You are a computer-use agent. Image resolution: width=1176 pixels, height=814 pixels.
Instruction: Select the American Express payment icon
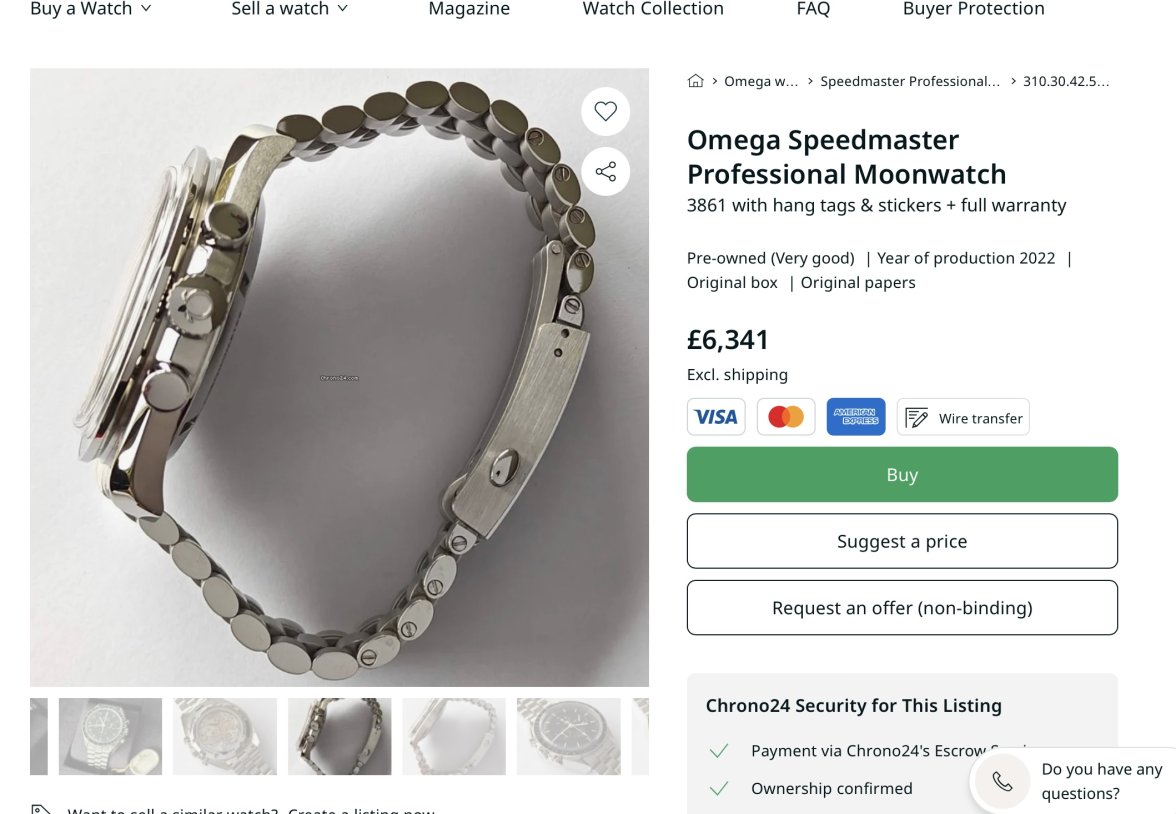pos(856,417)
